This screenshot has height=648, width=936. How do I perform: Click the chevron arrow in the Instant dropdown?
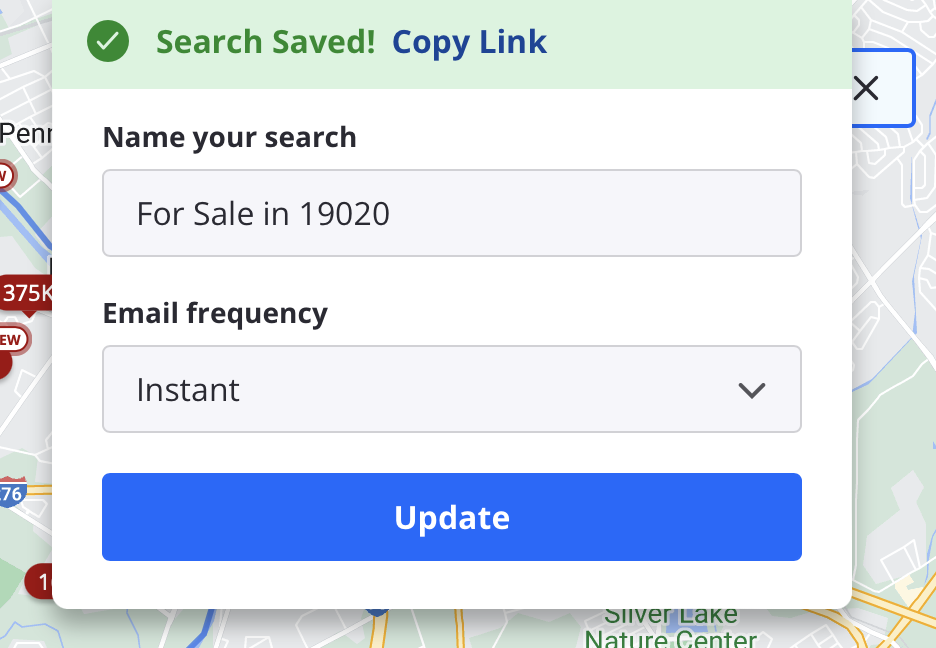coord(752,391)
